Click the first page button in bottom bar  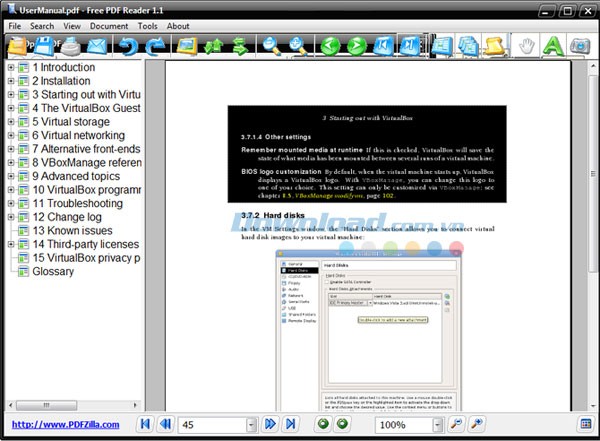point(145,424)
